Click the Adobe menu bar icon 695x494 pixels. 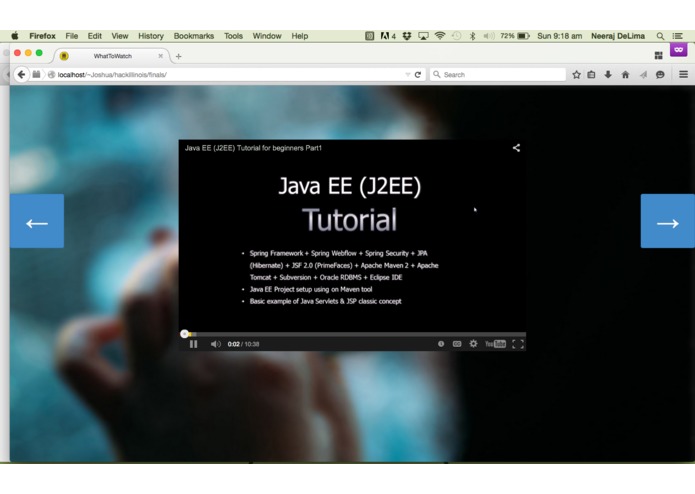pos(388,36)
